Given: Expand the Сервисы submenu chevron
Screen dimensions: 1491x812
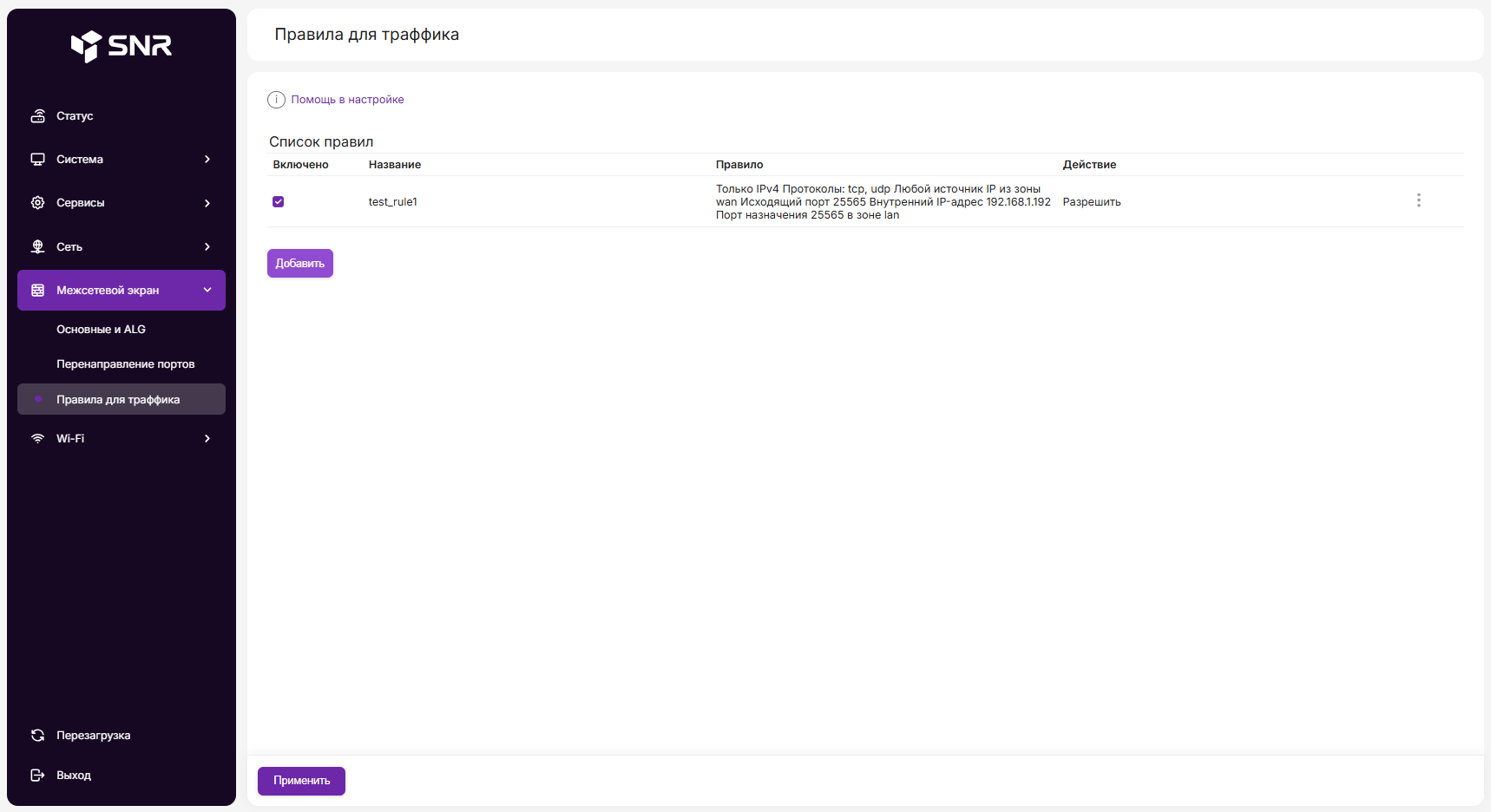Looking at the screenshot, I should click(207, 203).
